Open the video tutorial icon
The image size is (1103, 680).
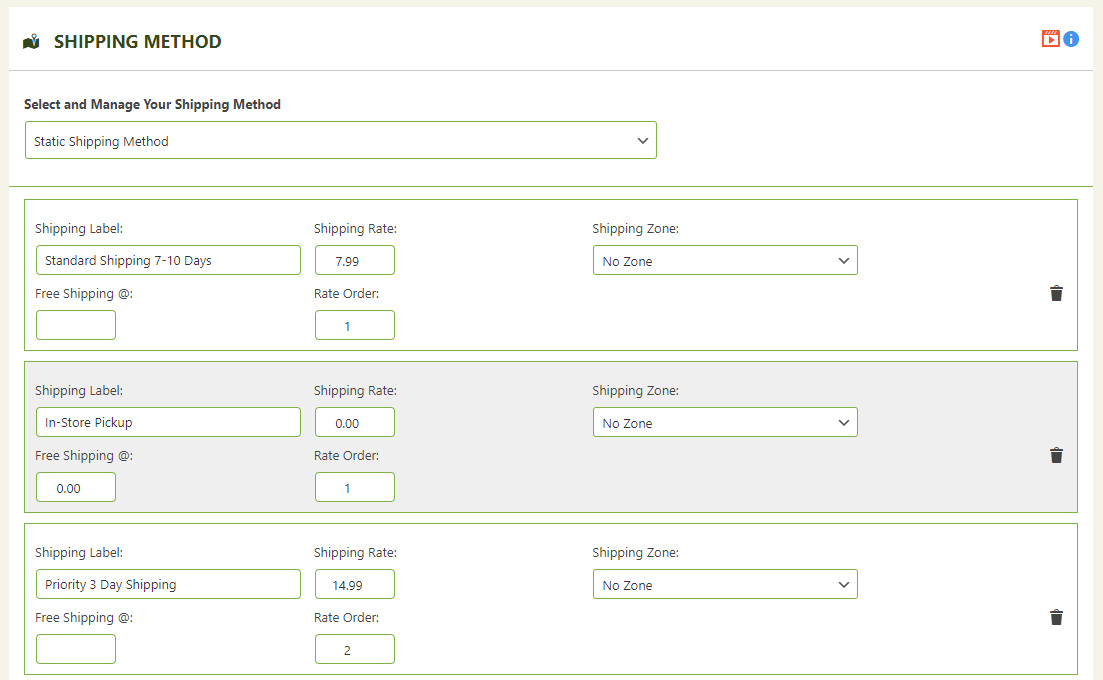pos(1050,39)
